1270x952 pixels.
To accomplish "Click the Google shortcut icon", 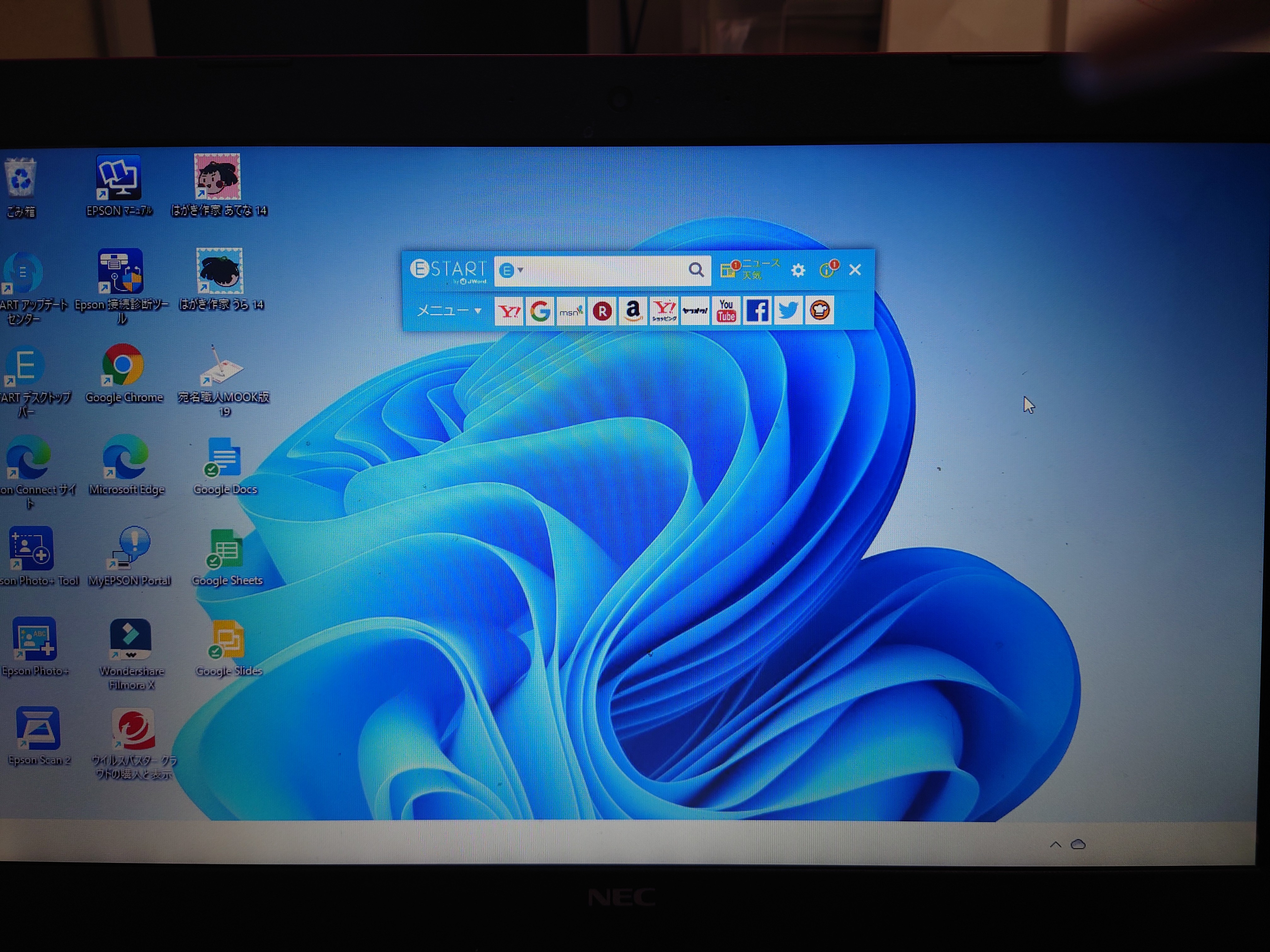I will tap(540, 312).
